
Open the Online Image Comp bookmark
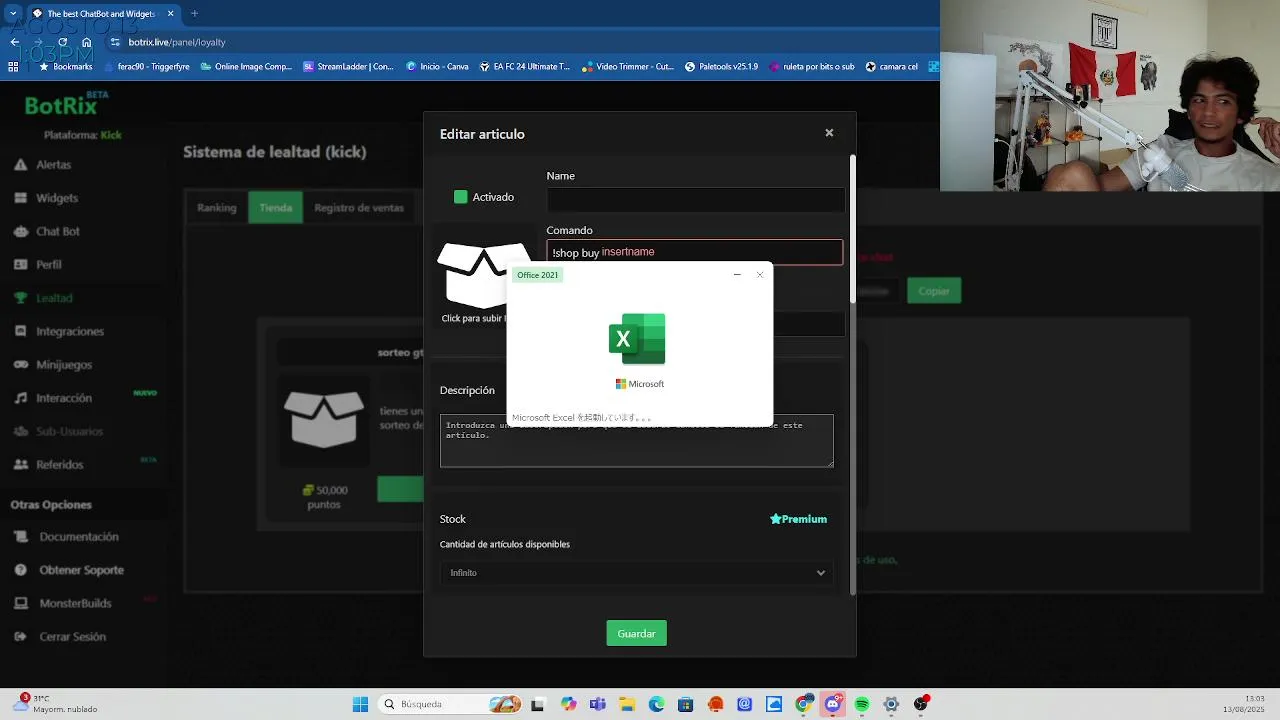(246, 67)
